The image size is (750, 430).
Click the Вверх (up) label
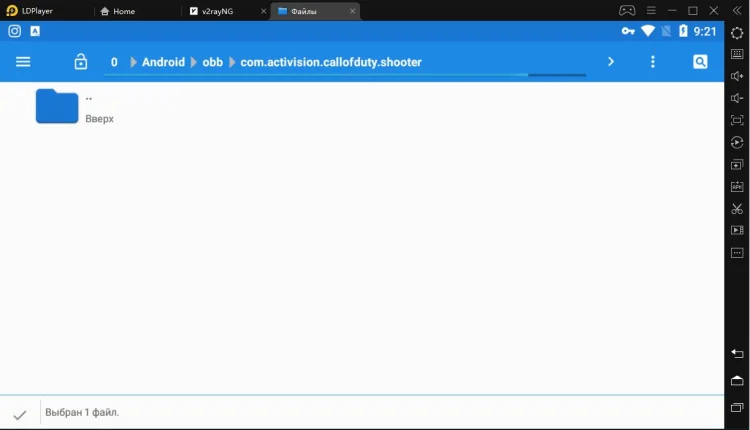coord(99,119)
